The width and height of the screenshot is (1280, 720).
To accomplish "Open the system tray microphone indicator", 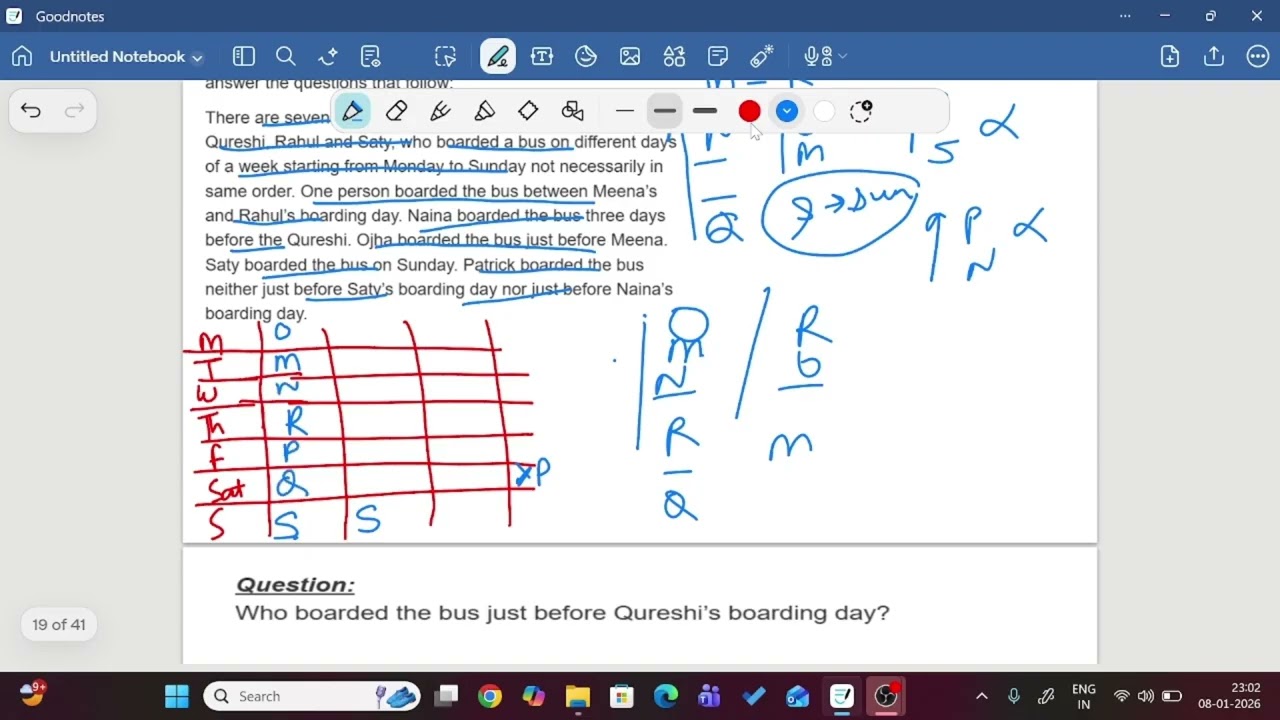I will 1014,696.
